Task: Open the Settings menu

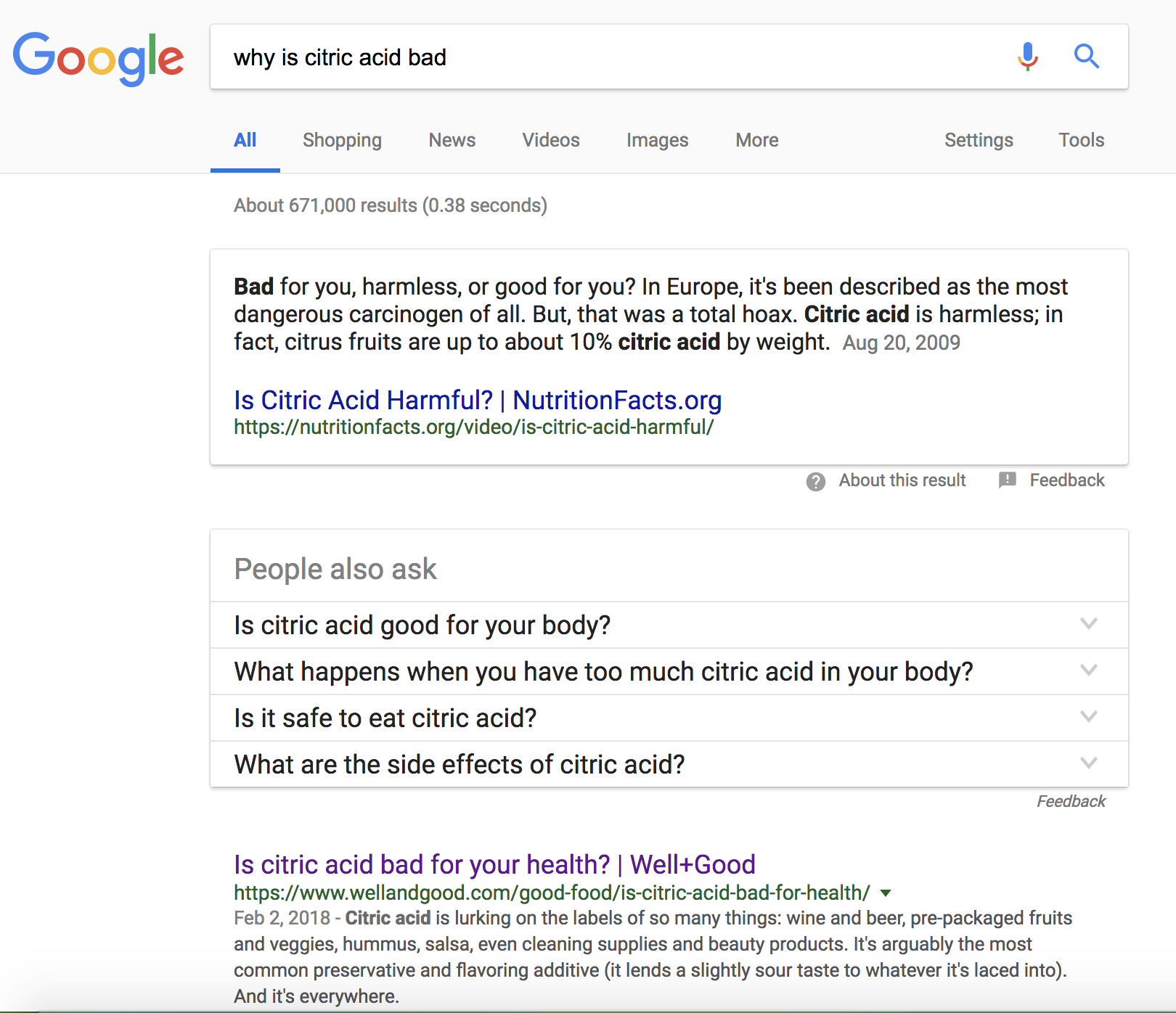Action: click(x=979, y=140)
